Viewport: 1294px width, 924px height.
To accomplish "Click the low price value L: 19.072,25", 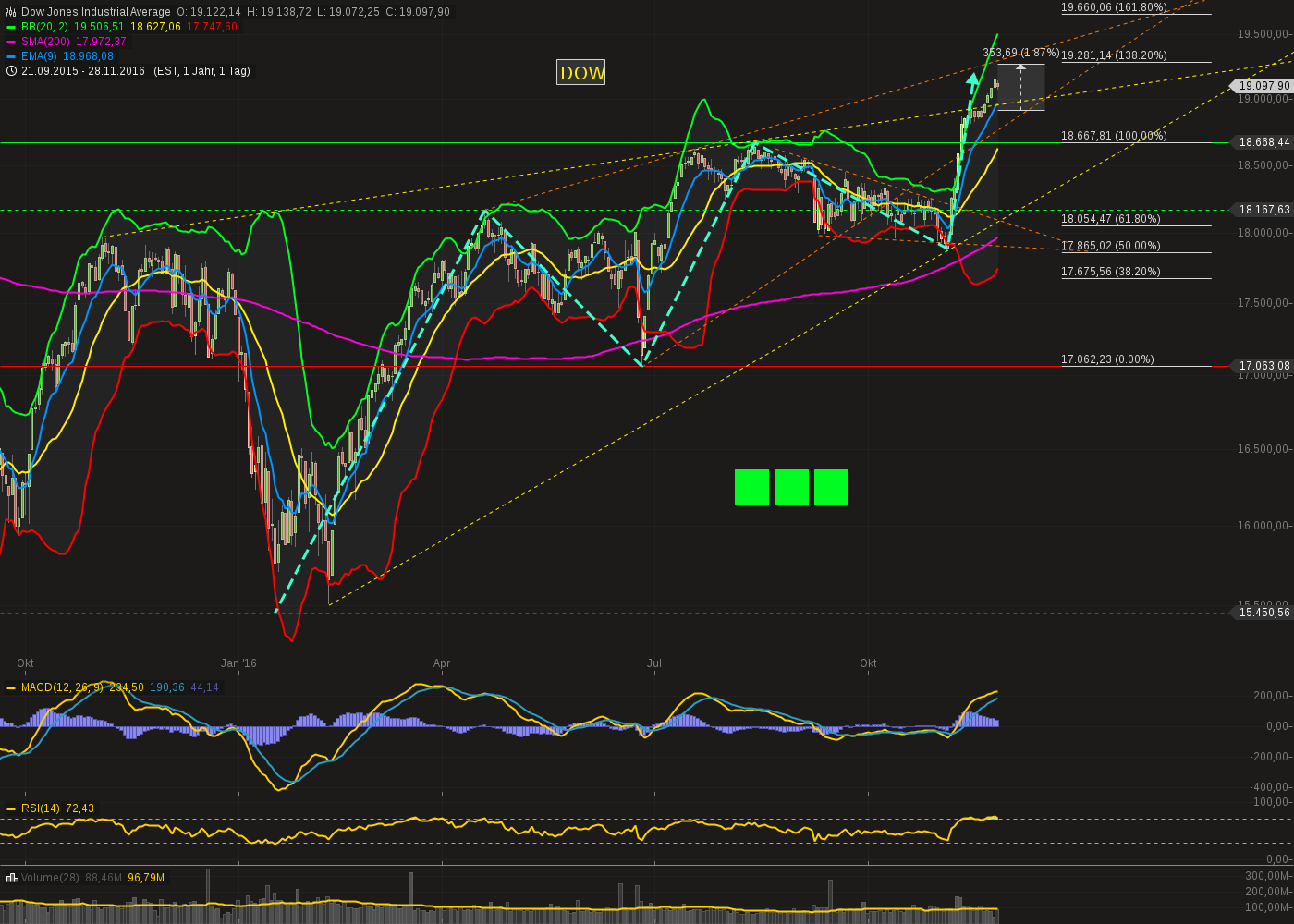I will 348,12.
